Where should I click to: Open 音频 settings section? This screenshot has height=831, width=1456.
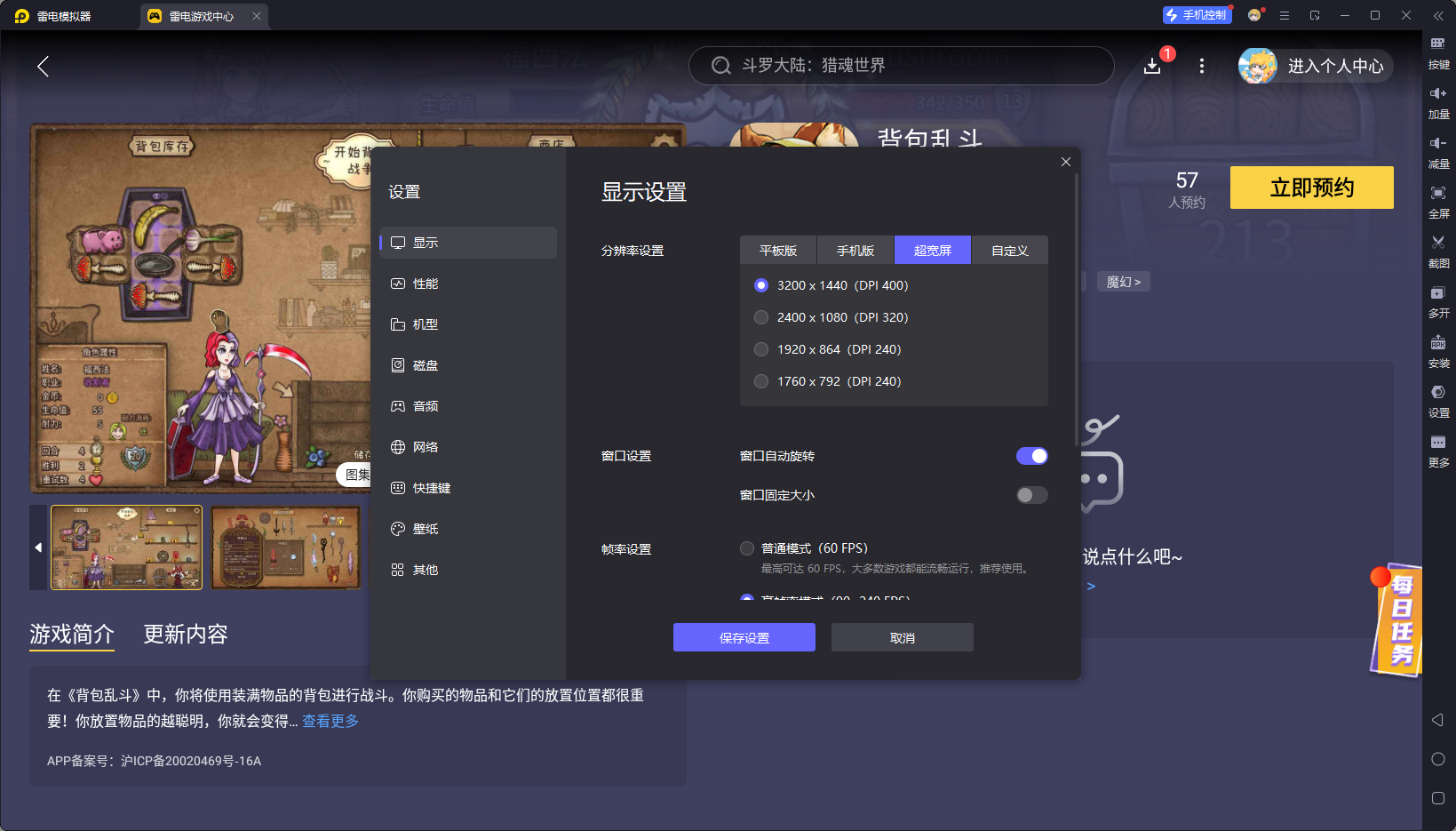tap(468, 406)
